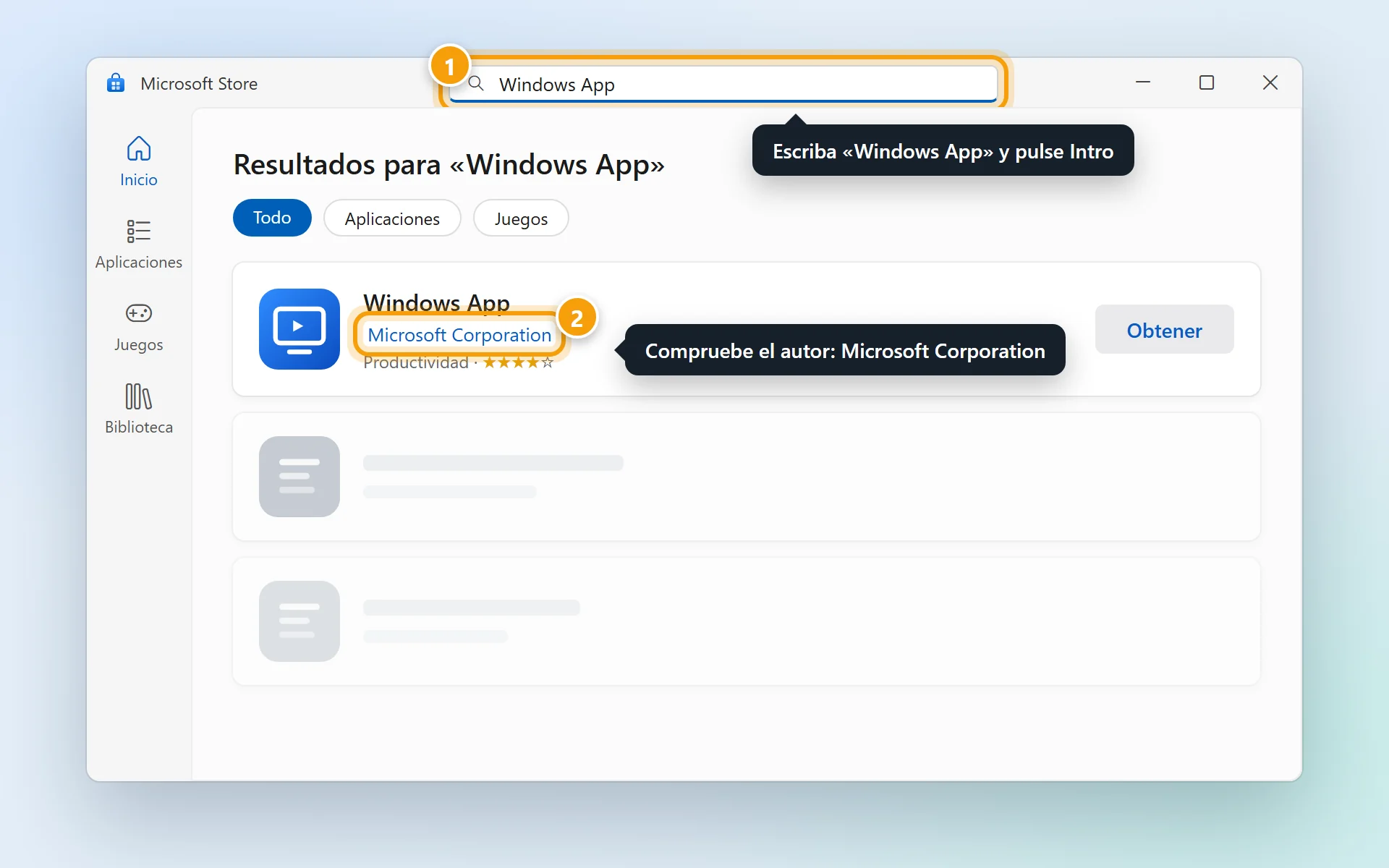
Task: Open Juegos section in sidebar
Action: pyautogui.click(x=139, y=327)
